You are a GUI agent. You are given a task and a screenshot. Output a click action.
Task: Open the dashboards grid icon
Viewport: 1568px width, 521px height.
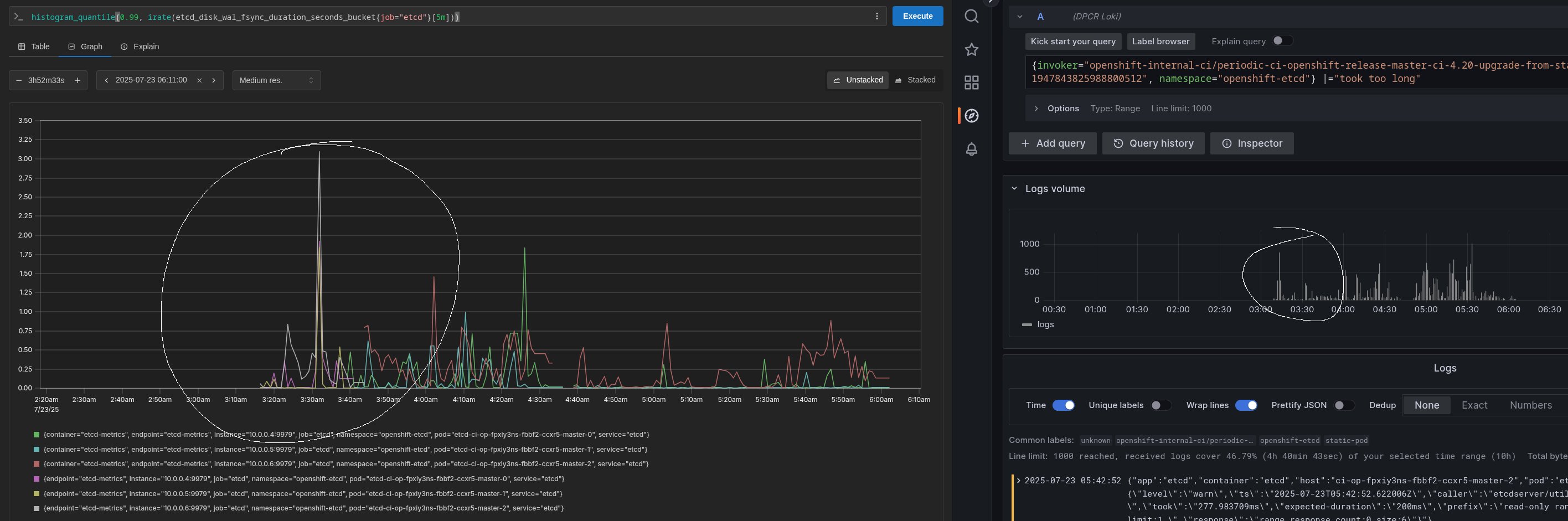pyautogui.click(x=972, y=83)
